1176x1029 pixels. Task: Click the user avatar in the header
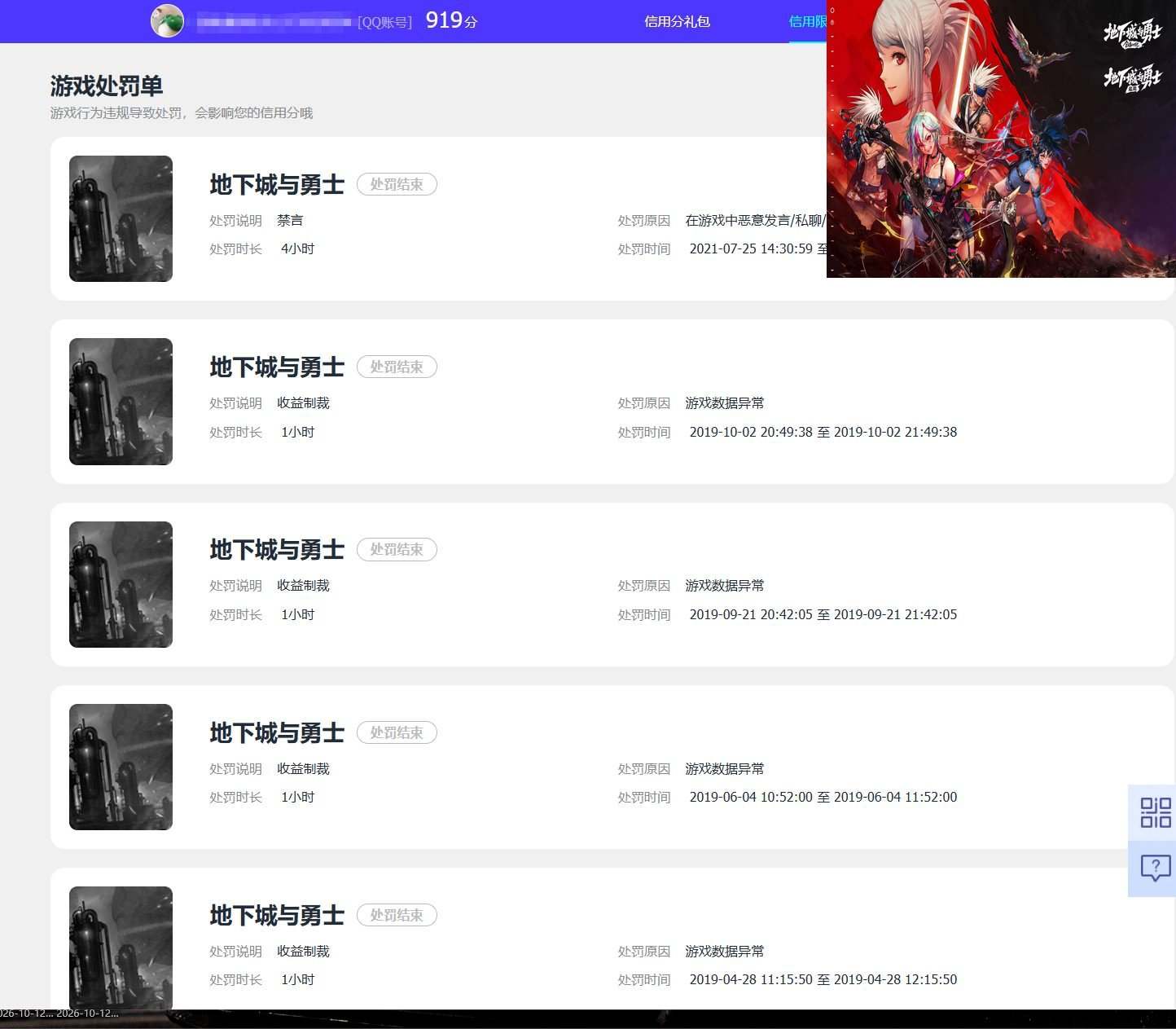[x=167, y=21]
